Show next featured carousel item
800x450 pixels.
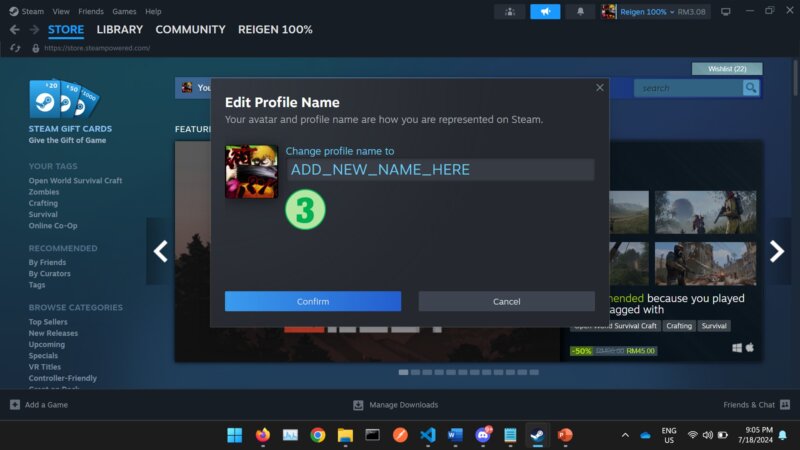pyautogui.click(x=777, y=251)
